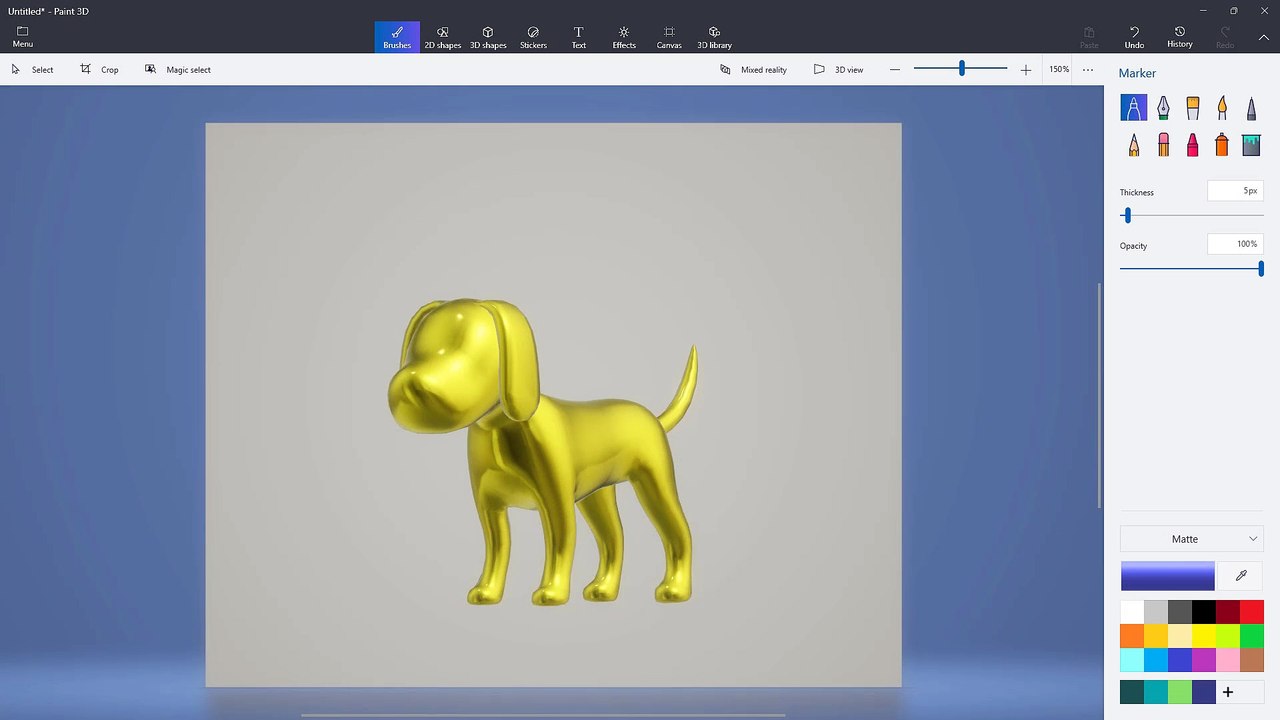Viewport: 1280px width, 720px height.
Task: Select the Spray can tool
Action: (1221, 145)
